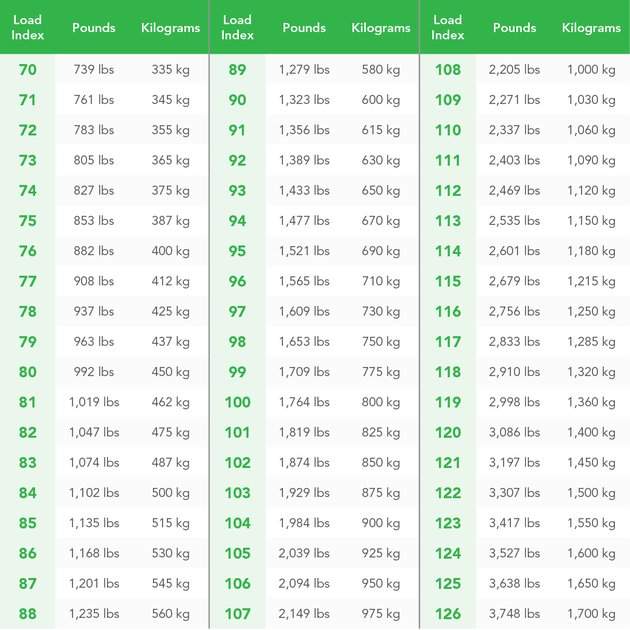Select the 2,205 lbs cell
The width and height of the screenshot is (630, 630).
tap(514, 70)
